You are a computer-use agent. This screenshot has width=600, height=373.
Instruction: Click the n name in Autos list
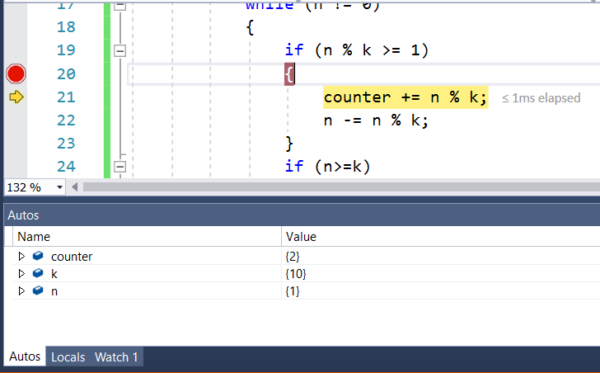[x=54, y=292]
